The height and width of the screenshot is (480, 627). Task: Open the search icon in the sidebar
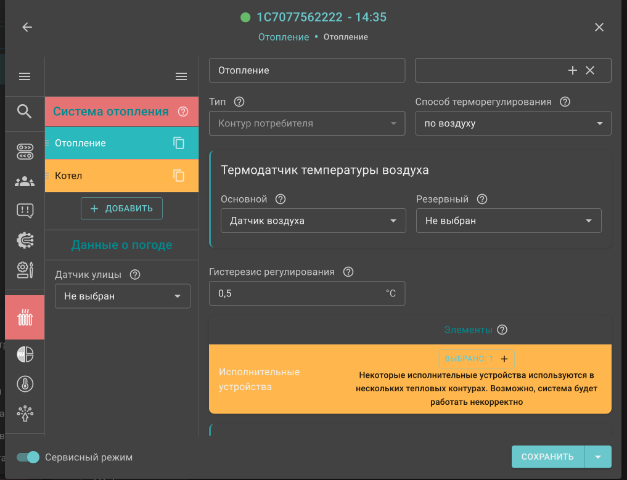tap(25, 111)
